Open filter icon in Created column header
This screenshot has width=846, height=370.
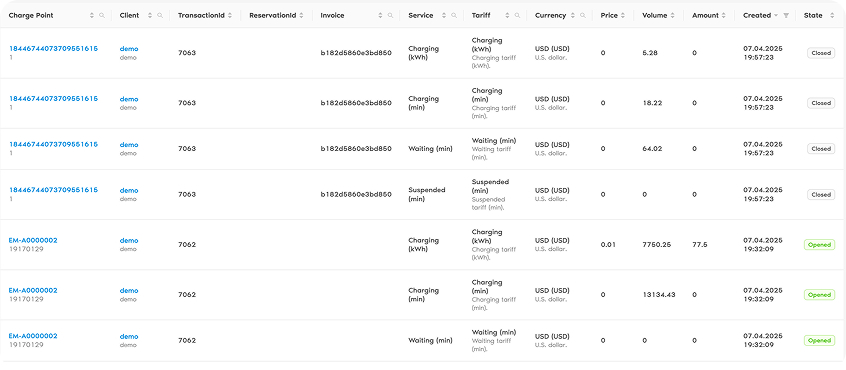(786, 16)
